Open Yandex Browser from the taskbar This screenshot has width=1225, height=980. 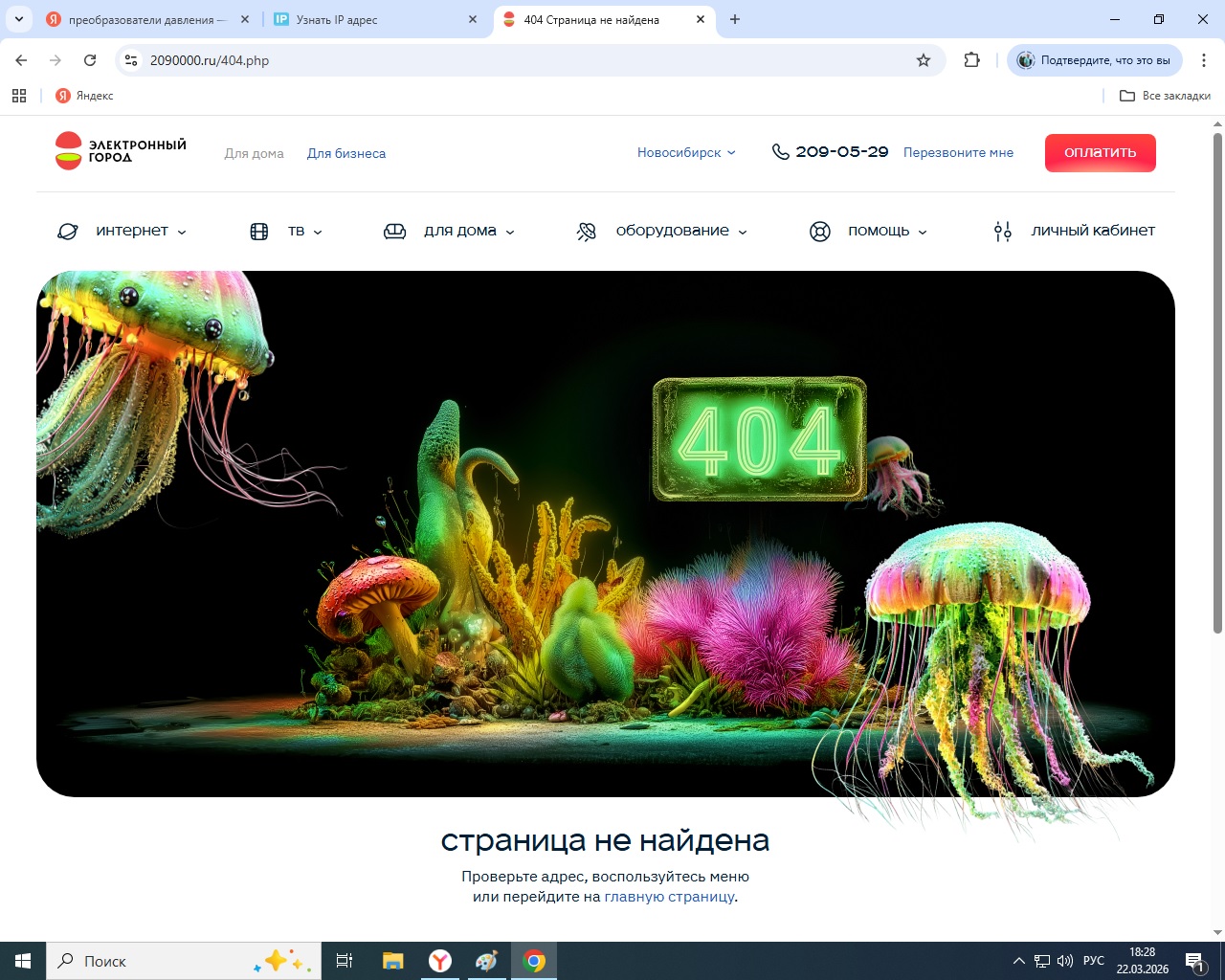(x=440, y=961)
